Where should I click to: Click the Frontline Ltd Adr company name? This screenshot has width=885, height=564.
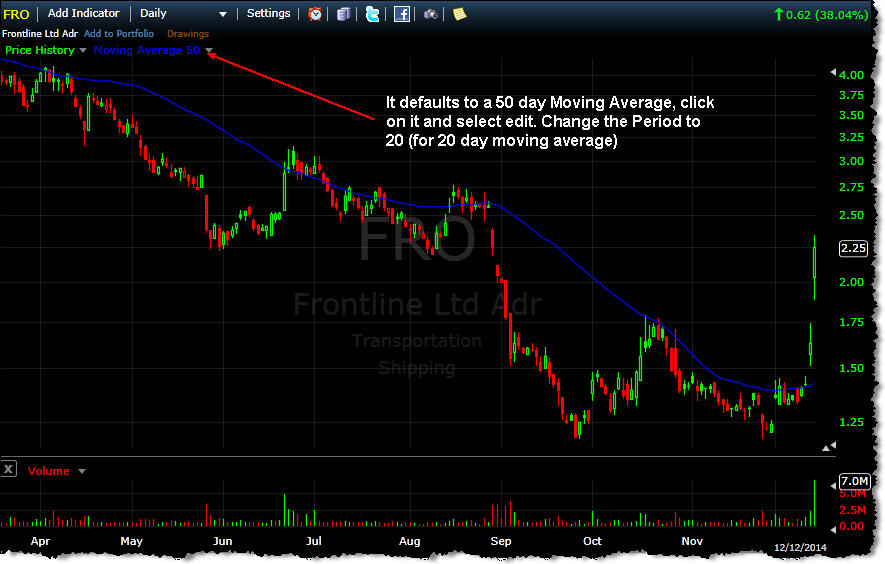pyautogui.click(x=40, y=34)
